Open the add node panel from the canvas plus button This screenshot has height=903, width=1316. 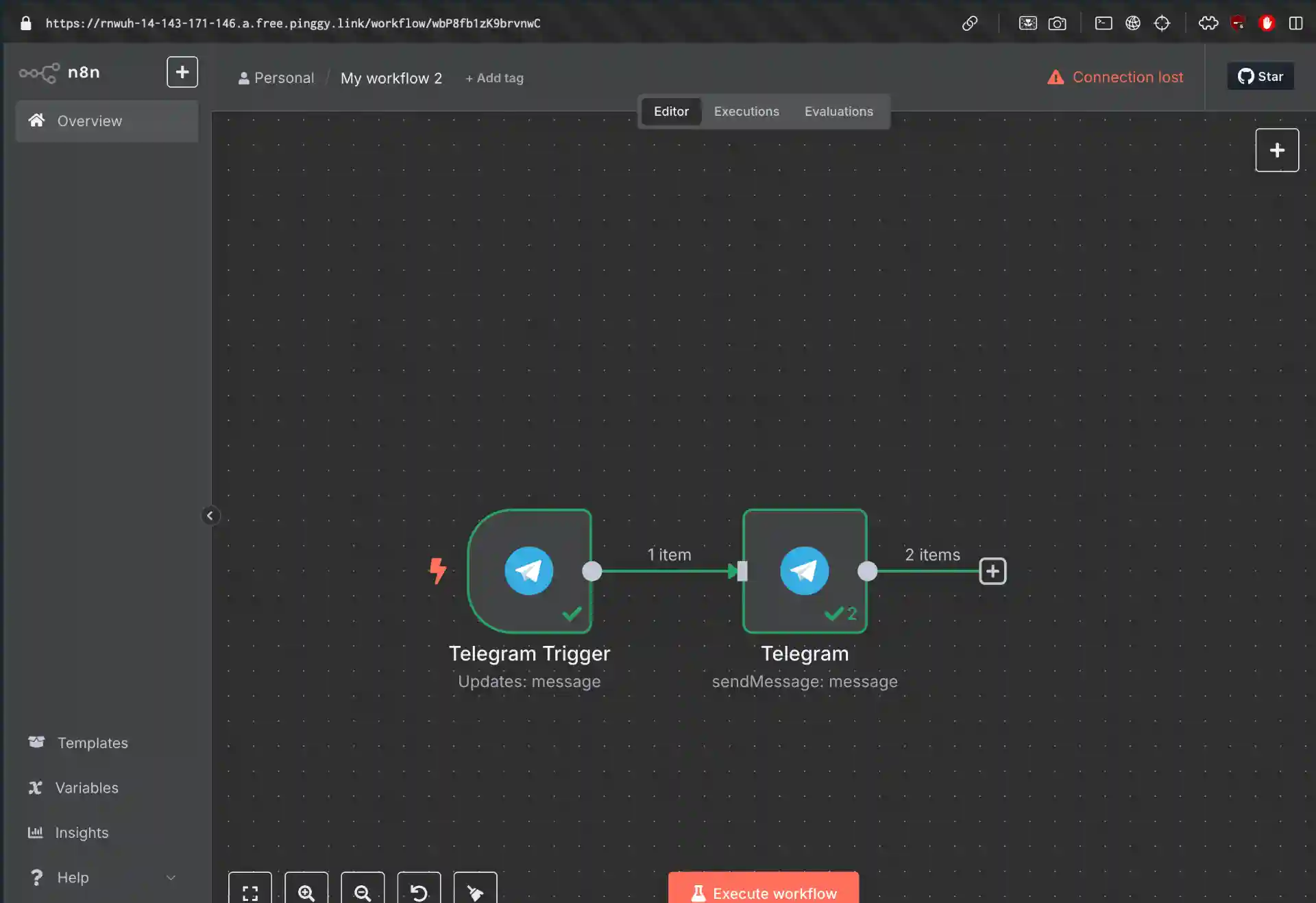point(1277,150)
